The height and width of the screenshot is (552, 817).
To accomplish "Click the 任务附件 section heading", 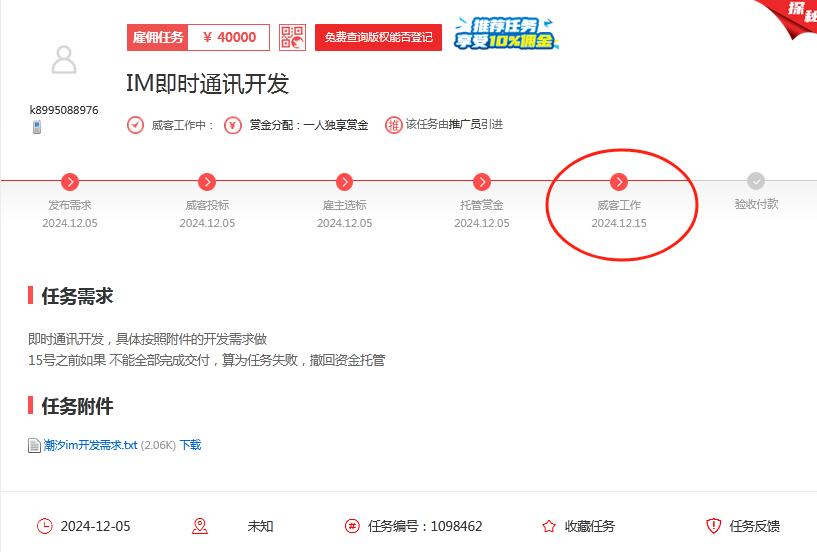I will point(77,406).
